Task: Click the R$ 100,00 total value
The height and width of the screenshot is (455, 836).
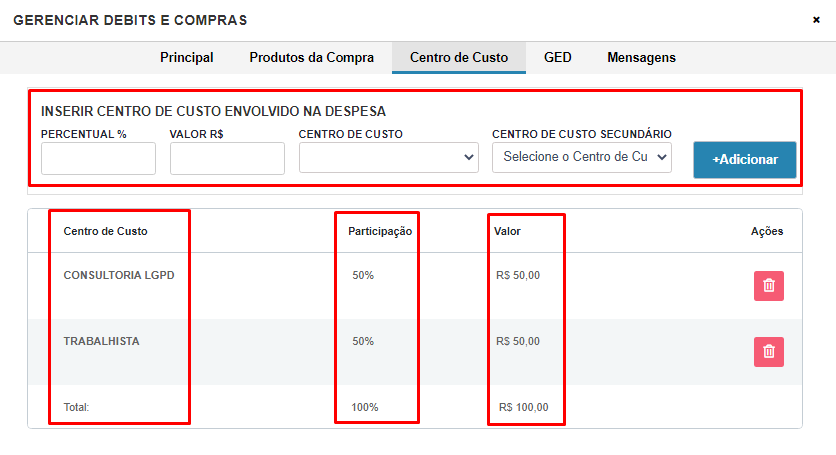Action: [524, 408]
